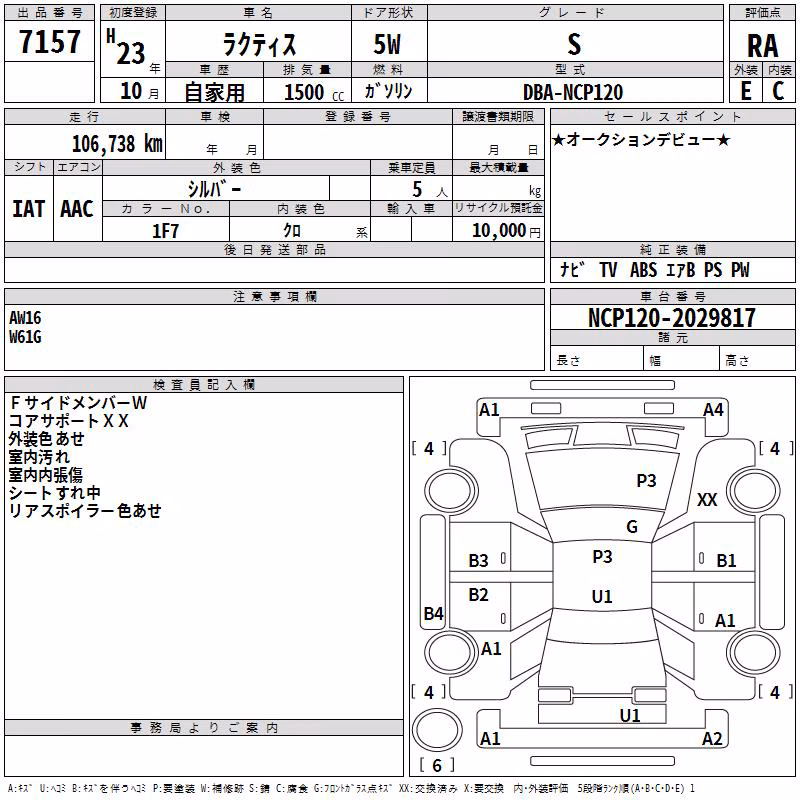The height and width of the screenshot is (800, 800).
Task: Select the U1 mark under roof P3
Action: point(602,596)
